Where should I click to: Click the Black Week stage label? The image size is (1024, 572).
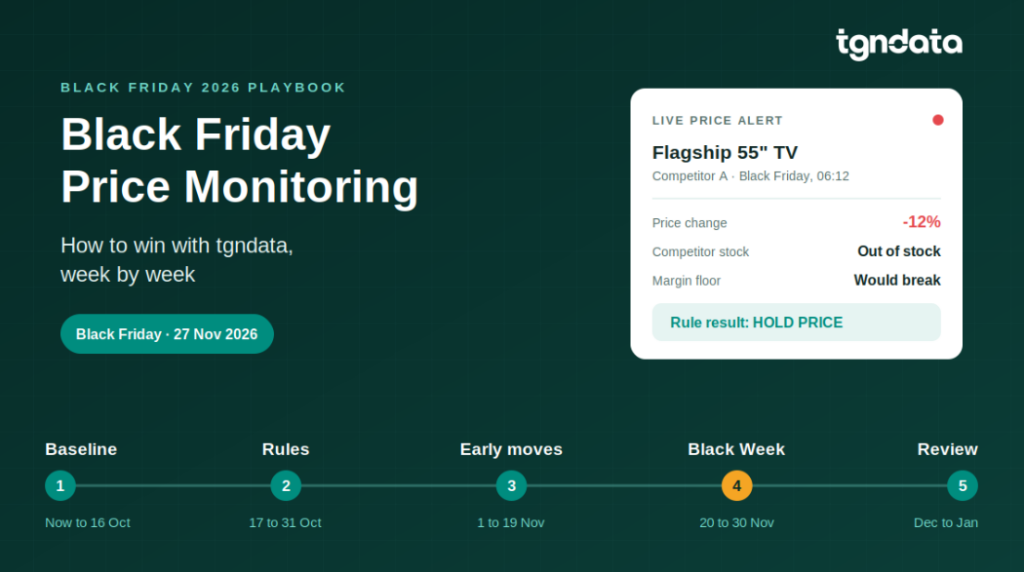pyautogui.click(x=736, y=449)
